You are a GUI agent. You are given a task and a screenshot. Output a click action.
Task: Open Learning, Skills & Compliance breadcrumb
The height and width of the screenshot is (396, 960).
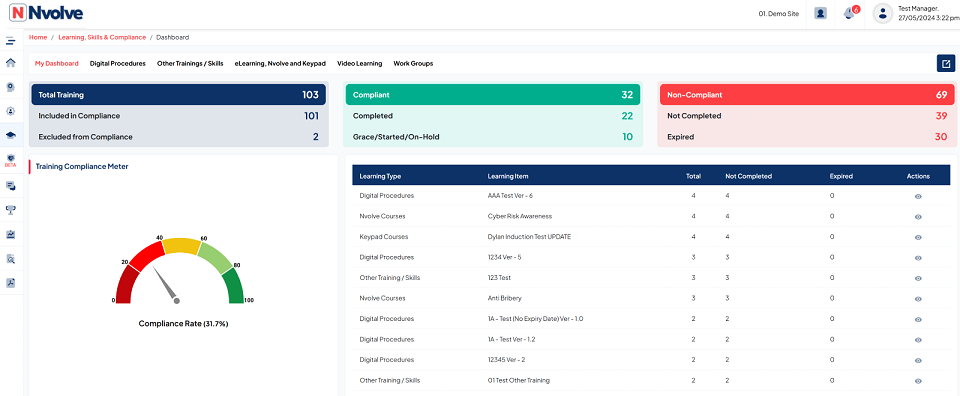(102, 37)
